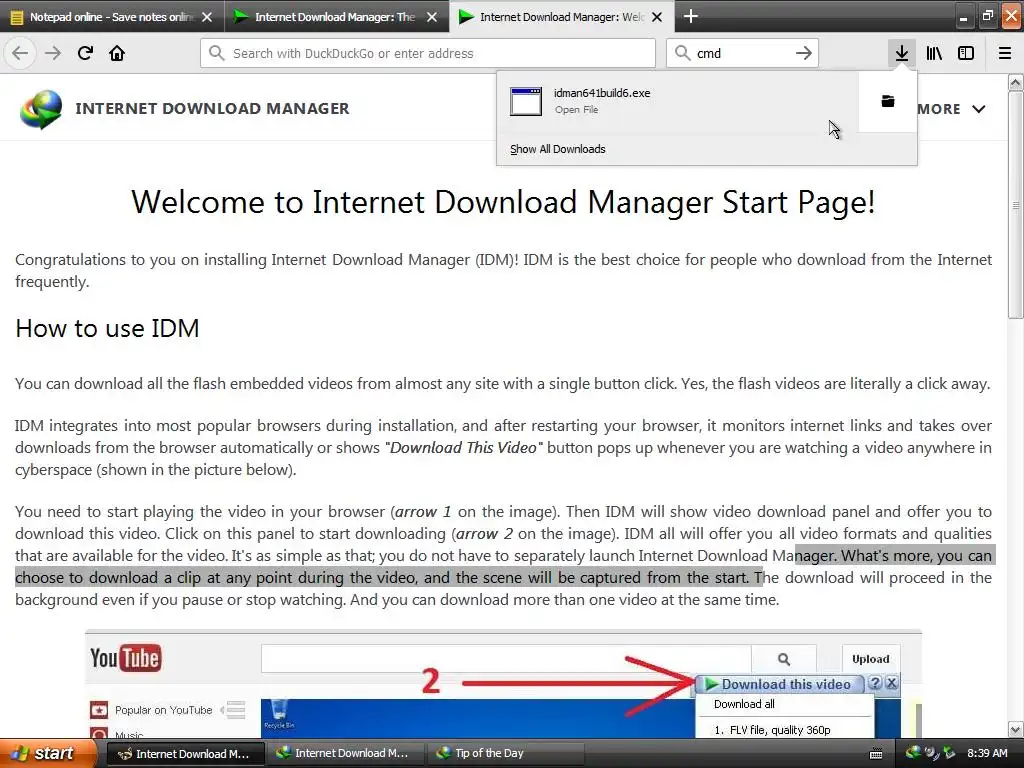Image resolution: width=1024 pixels, height=768 pixels.
Task: Switch to the Notepad online tab
Action: [x=112, y=17]
